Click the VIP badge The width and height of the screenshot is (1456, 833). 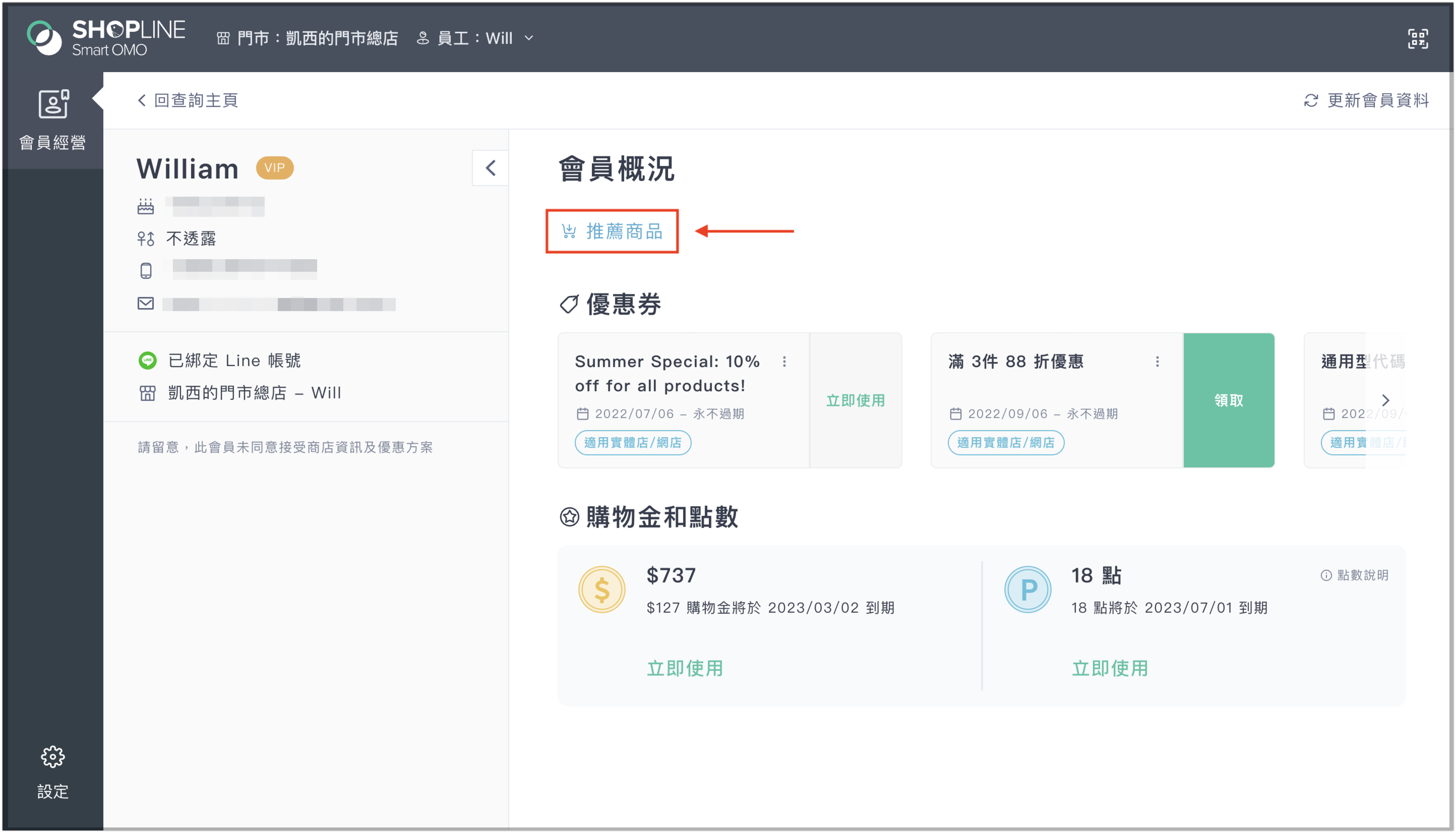click(x=275, y=168)
